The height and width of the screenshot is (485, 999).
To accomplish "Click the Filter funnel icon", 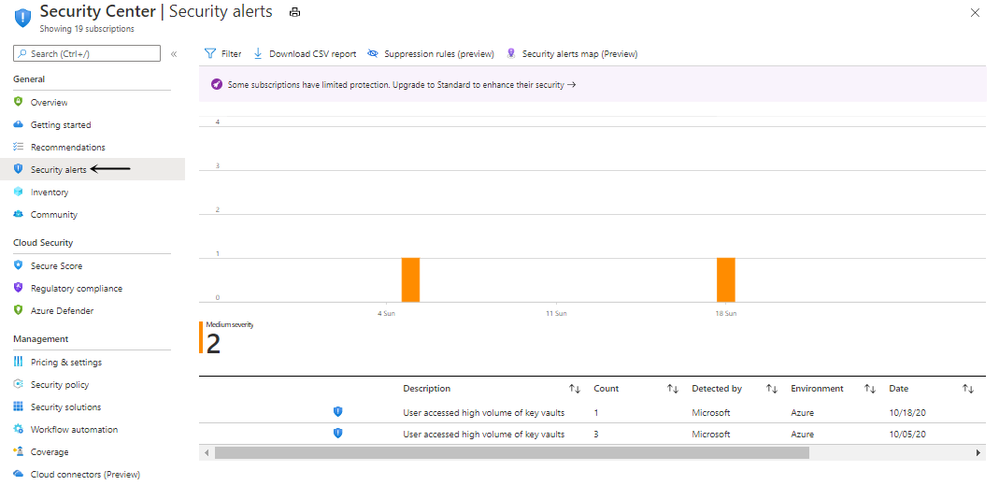I will click(x=210, y=54).
